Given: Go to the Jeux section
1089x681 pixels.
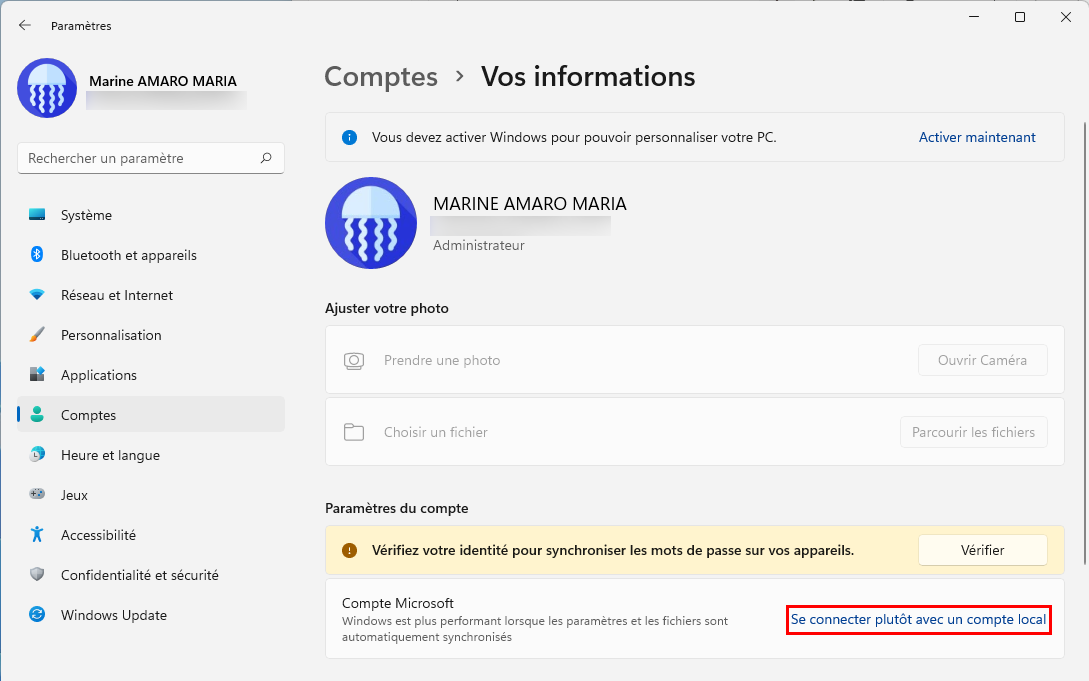Looking at the screenshot, I should 151,495.
